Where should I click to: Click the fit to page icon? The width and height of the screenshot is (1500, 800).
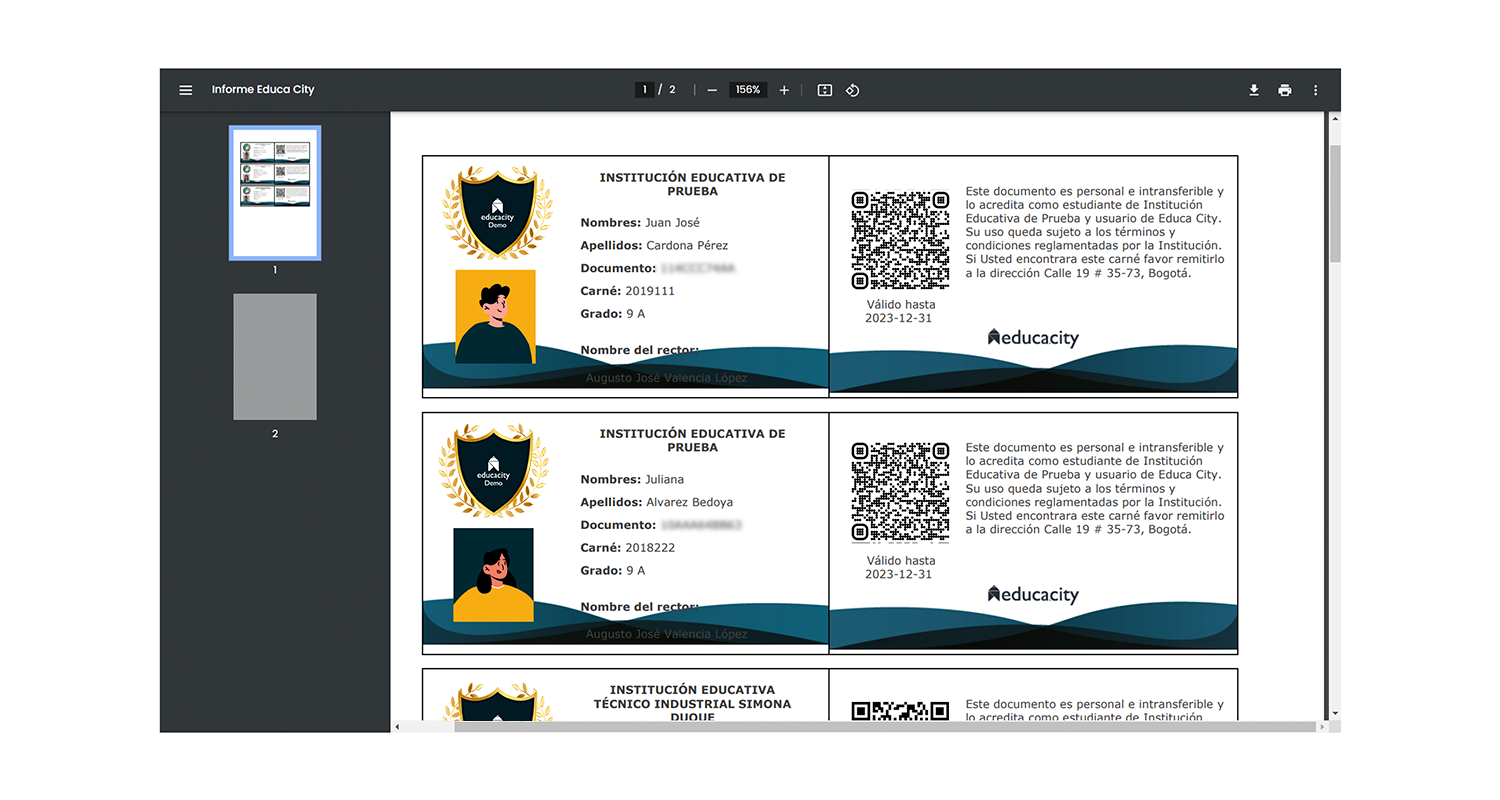click(824, 90)
